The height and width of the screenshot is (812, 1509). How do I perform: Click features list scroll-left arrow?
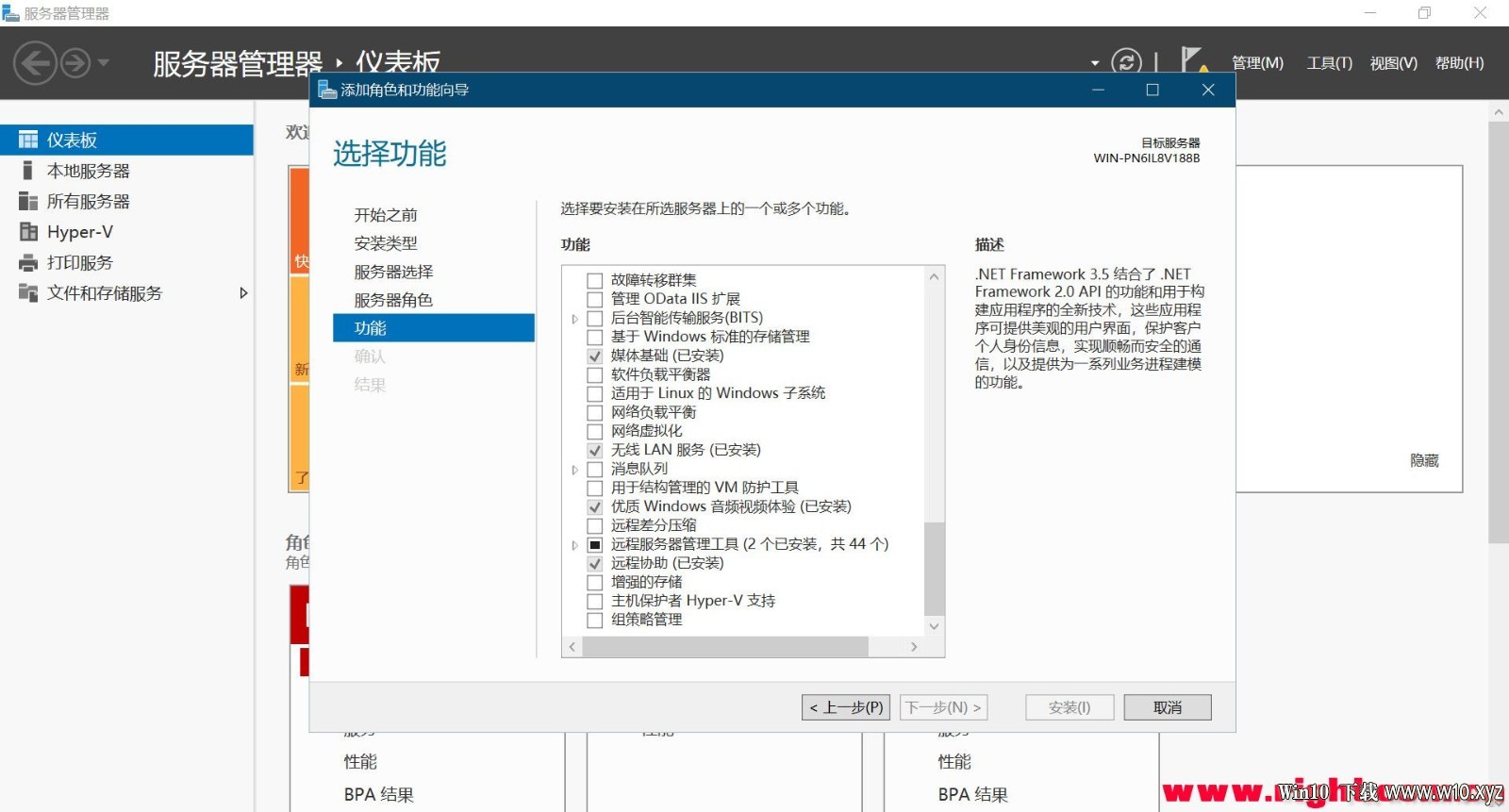(572, 647)
